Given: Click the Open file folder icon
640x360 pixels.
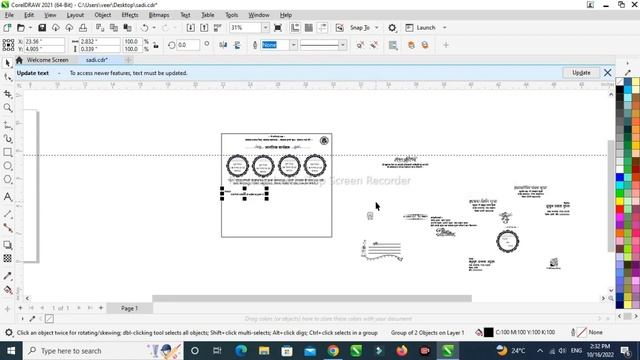Looking at the screenshot, I should (x=21, y=28).
